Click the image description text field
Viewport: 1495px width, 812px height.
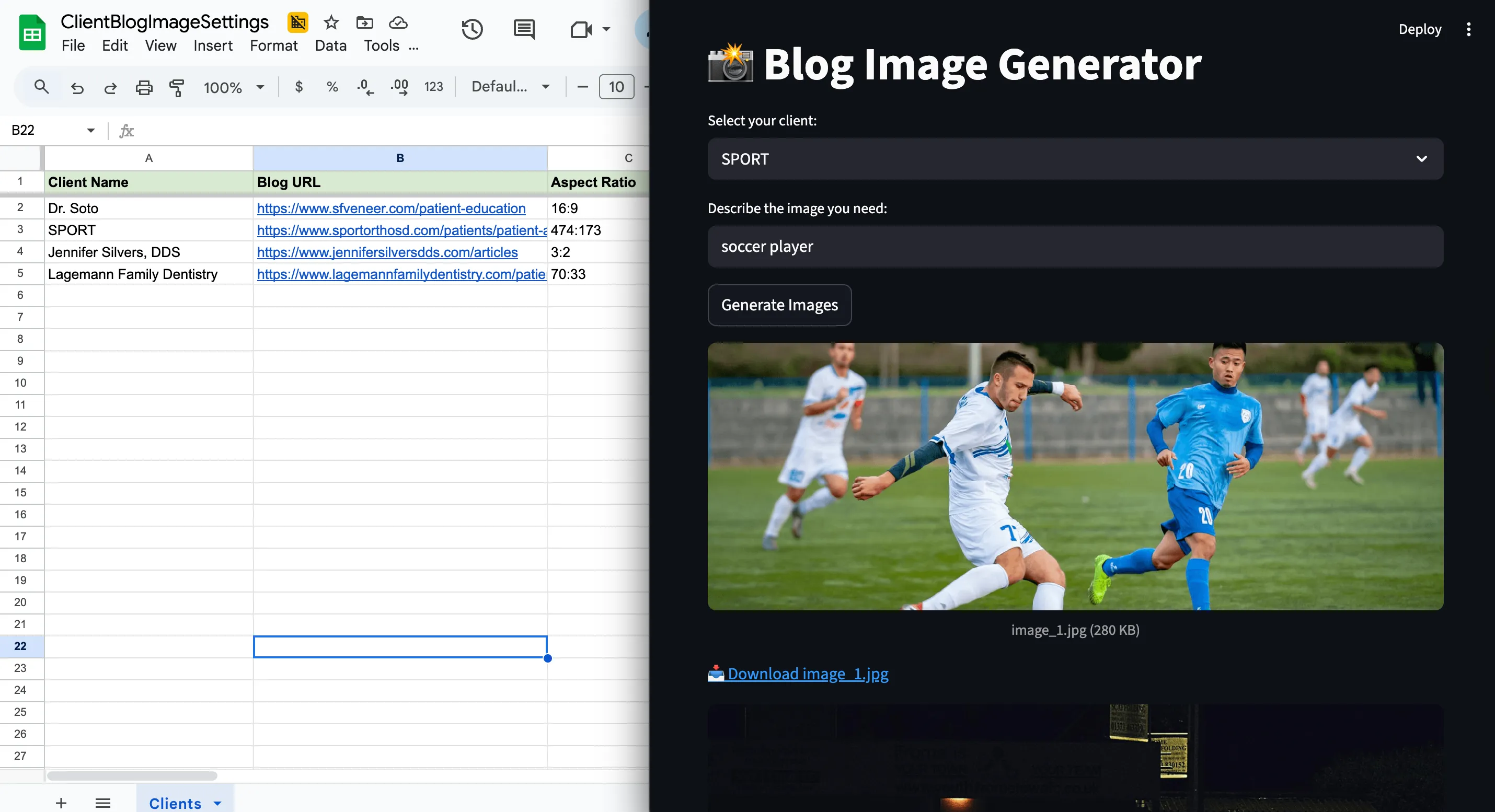point(1075,247)
